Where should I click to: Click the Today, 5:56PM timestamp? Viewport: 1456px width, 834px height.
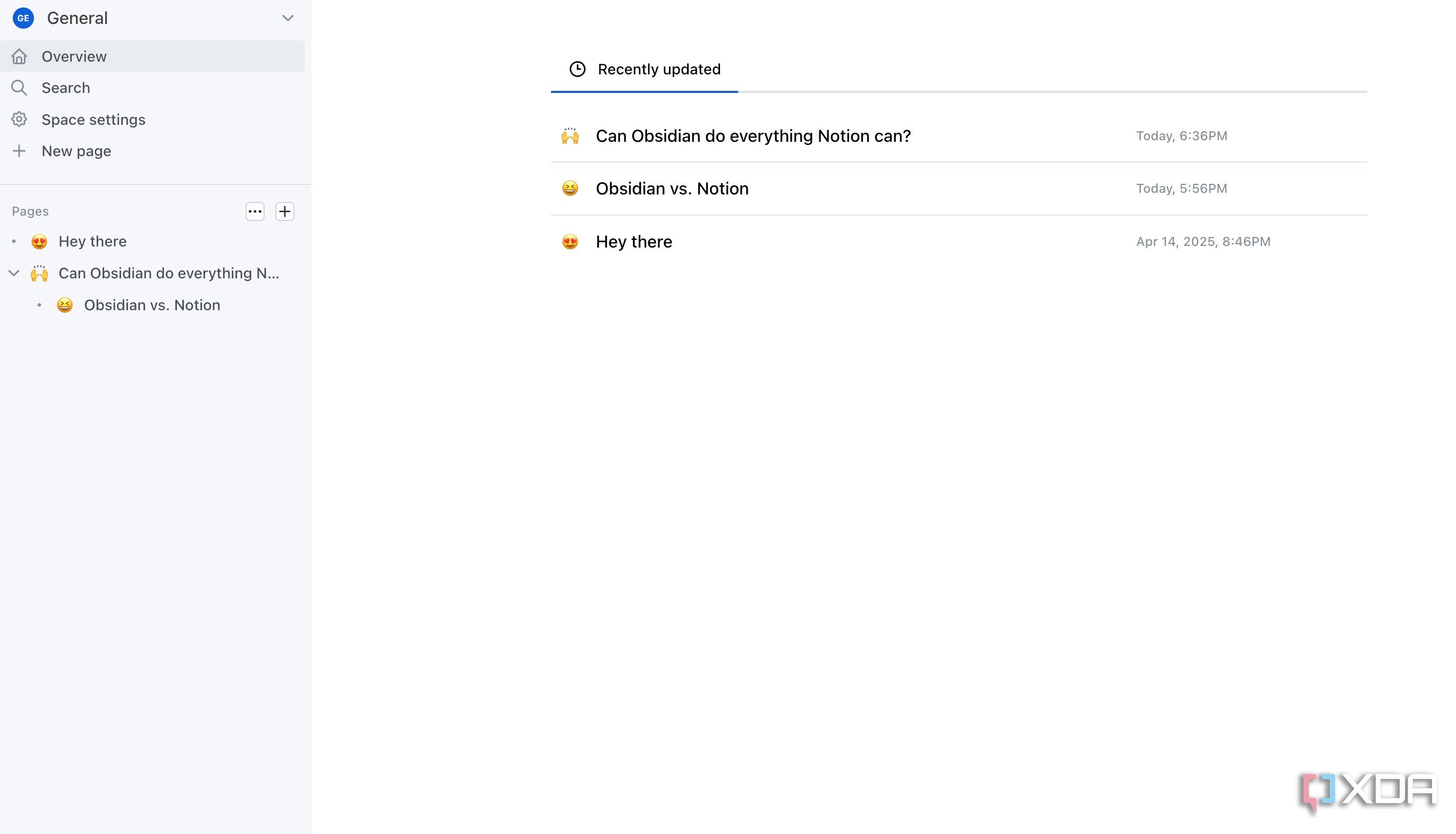coord(1181,189)
